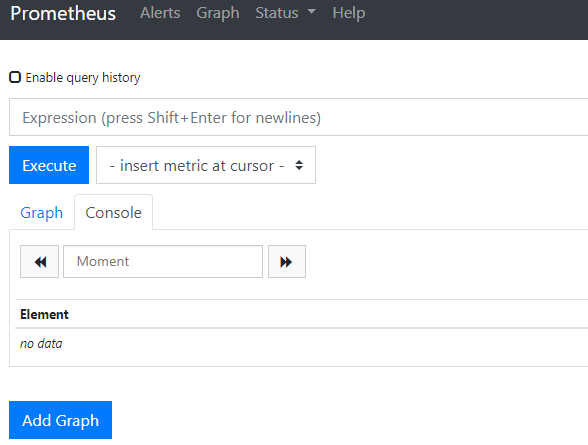
Task: Open the Graph navbar item
Action: tap(218, 13)
